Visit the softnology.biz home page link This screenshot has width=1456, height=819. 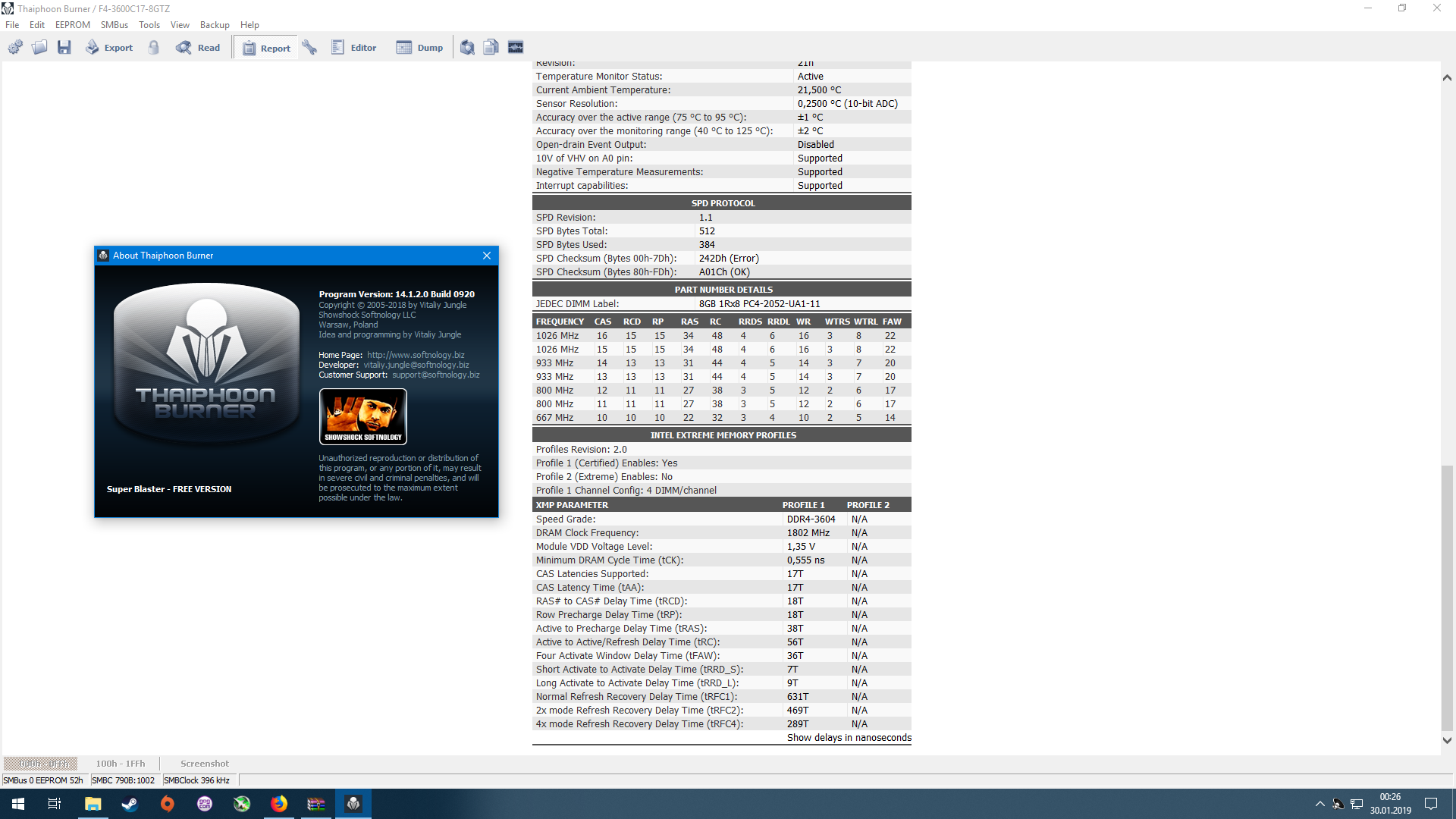(415, 354)
